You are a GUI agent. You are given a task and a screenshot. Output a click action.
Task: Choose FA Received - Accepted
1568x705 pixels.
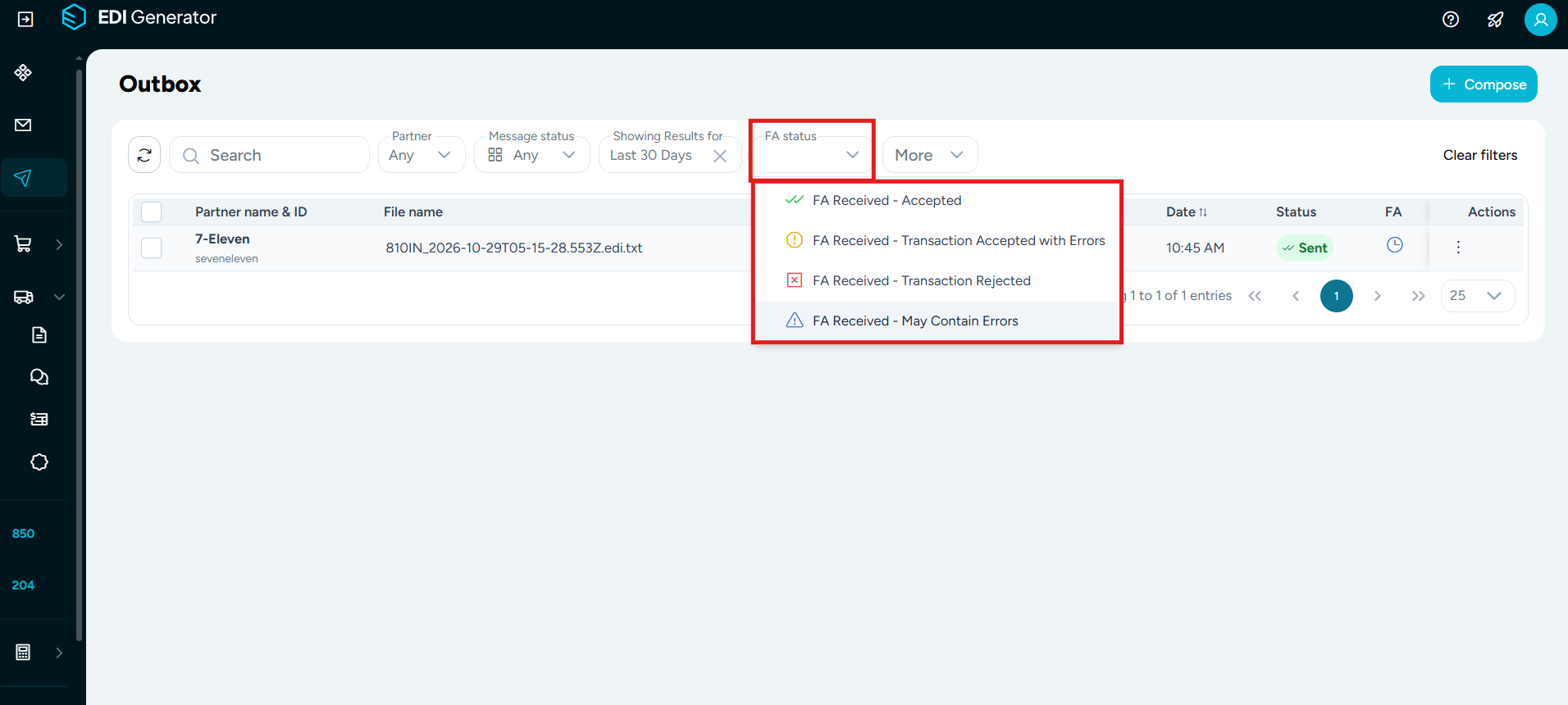coord(937,201)
